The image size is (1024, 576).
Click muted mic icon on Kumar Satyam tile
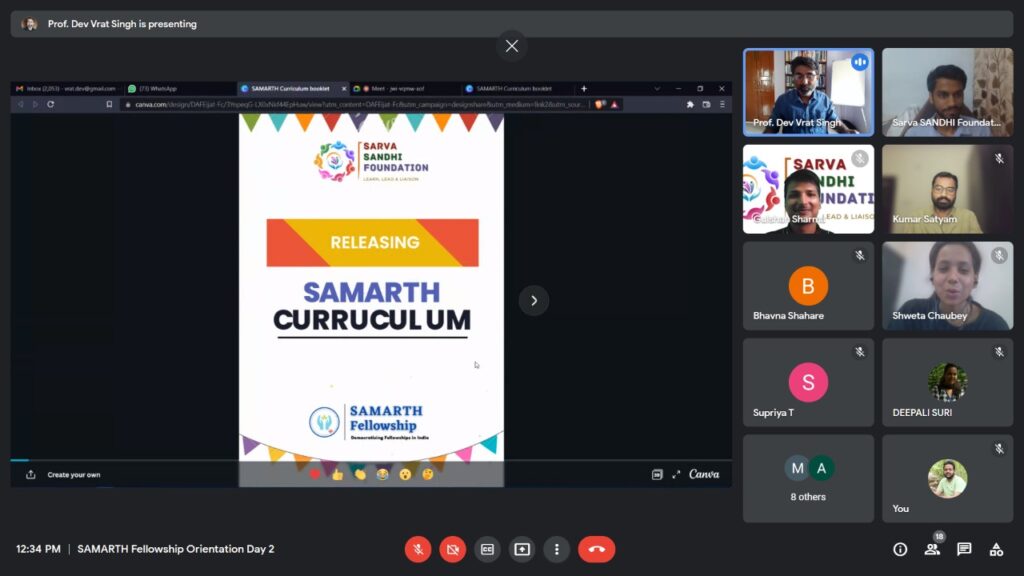[x=999, y=159]
